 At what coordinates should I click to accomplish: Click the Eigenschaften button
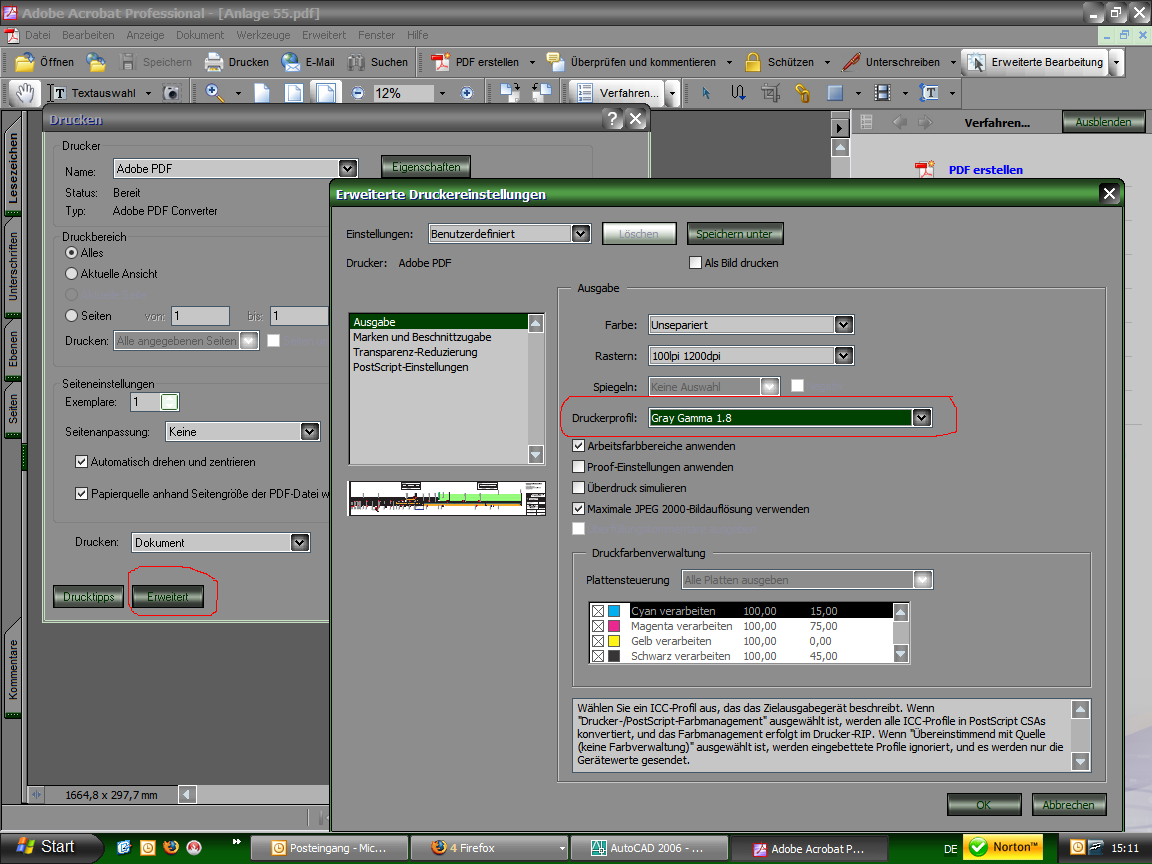coord(426,167)
